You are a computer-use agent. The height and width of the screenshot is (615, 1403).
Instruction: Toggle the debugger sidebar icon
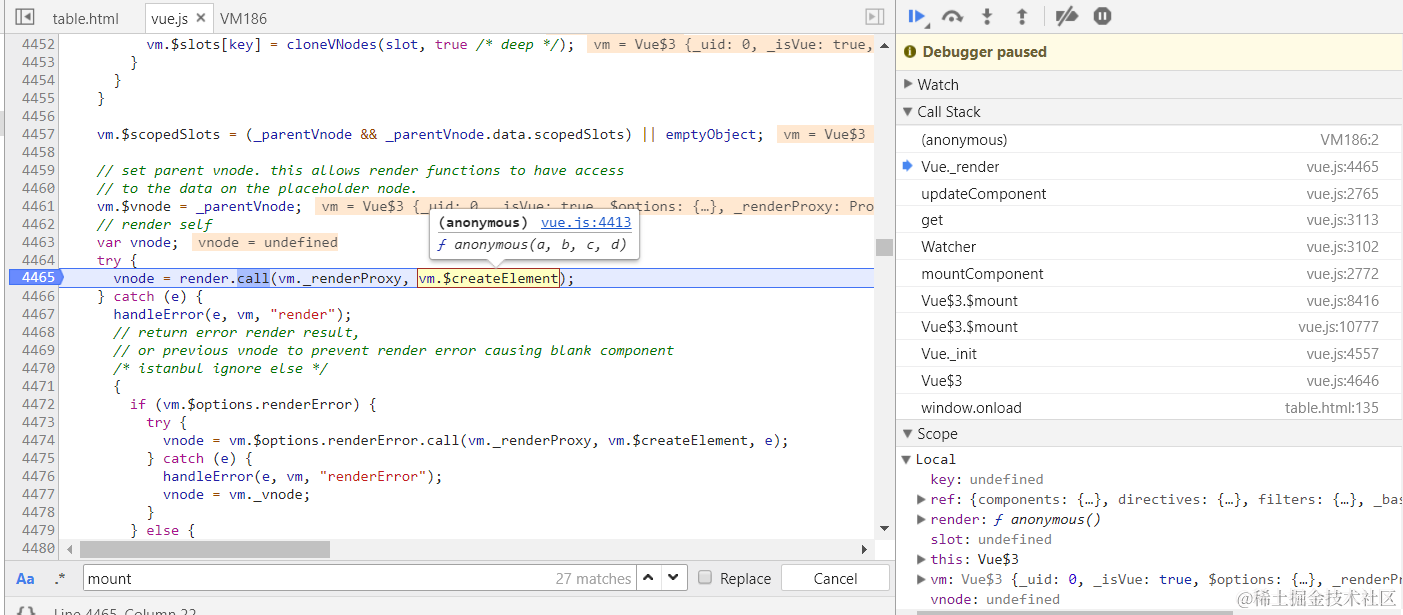pyautogui.click(x=874, y=17)
